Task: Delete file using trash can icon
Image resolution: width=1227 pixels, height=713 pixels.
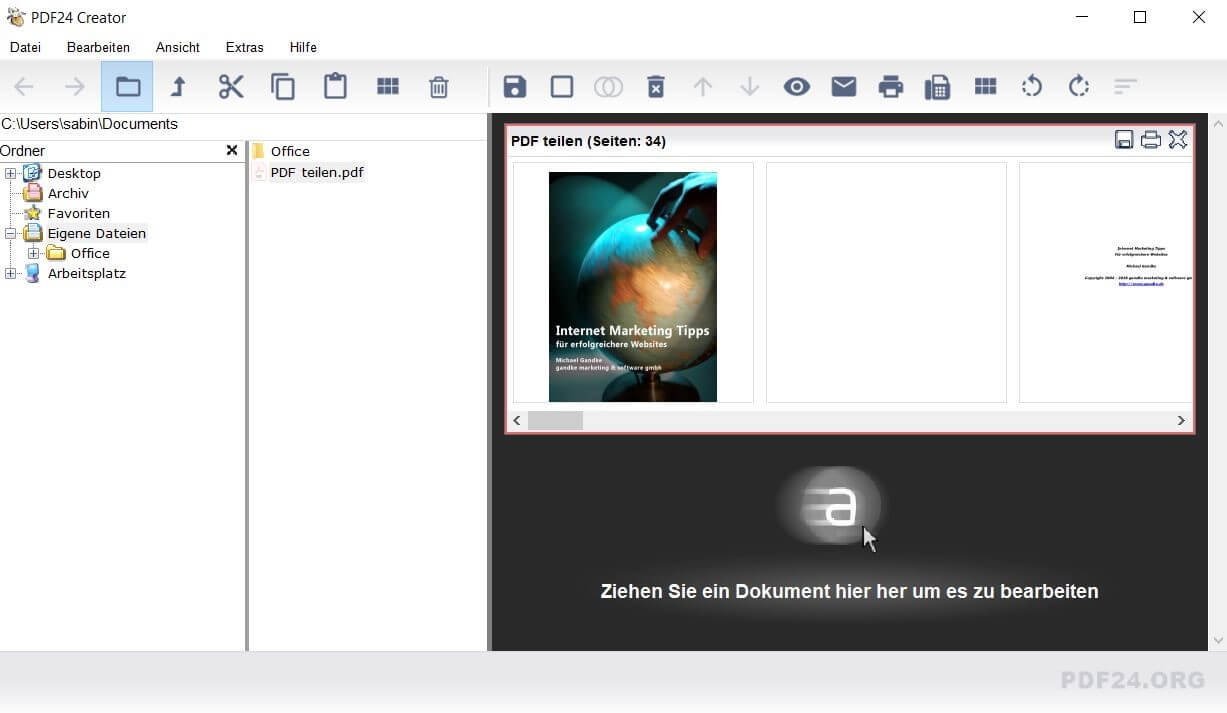Action: point(439,87)
